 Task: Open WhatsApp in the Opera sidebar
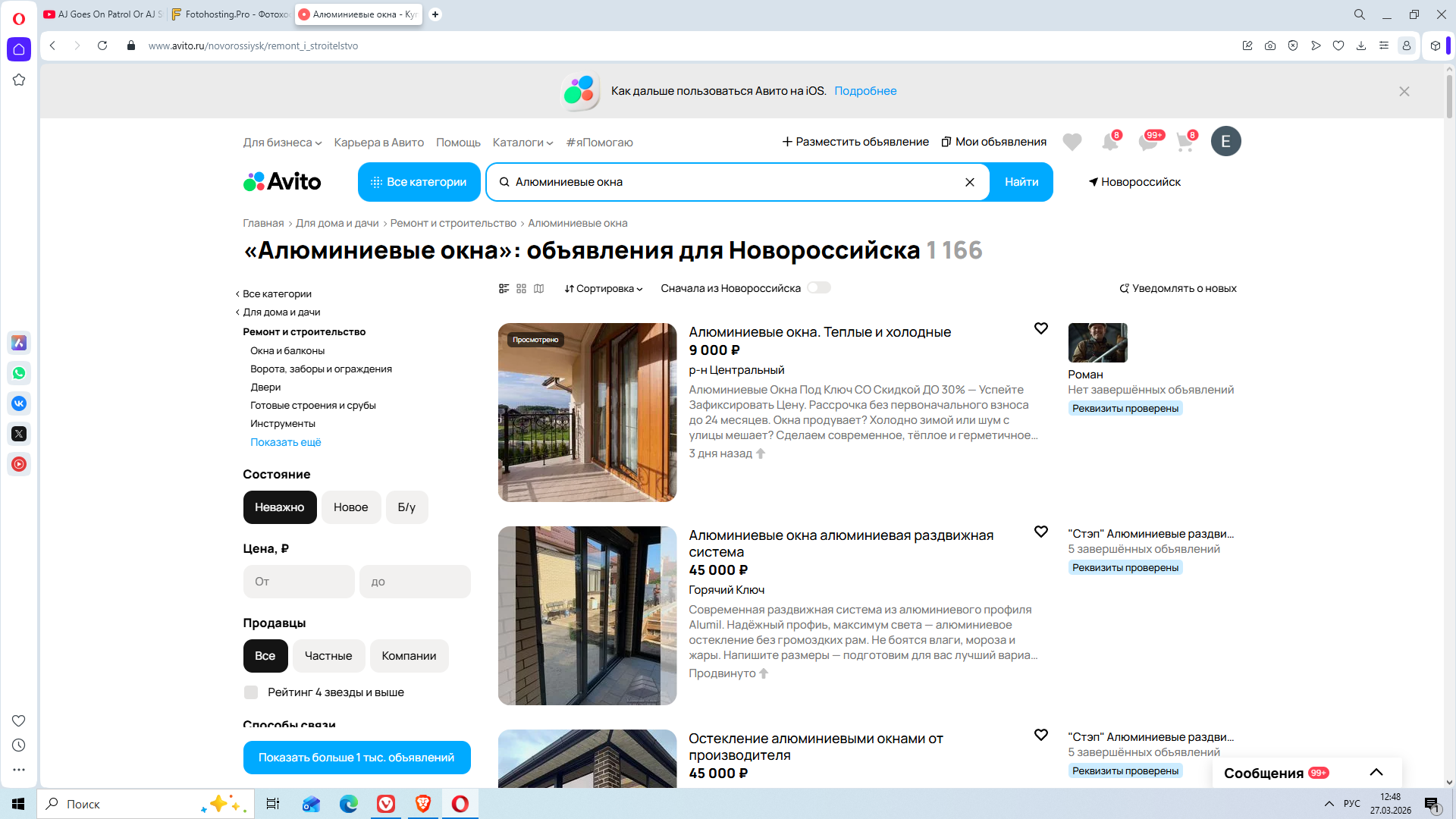(x=19, y=373)
